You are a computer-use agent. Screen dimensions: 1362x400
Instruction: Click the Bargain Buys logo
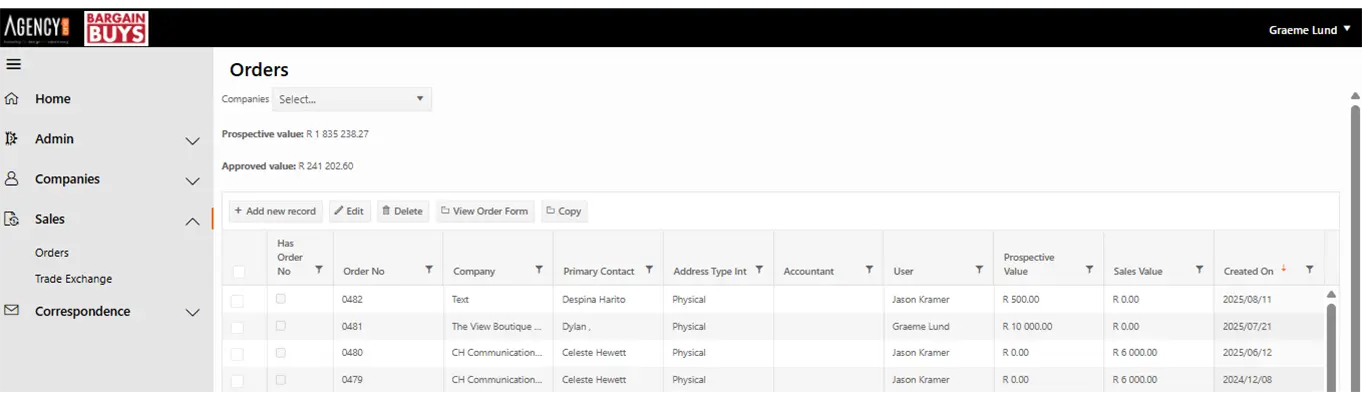(116, 29)
